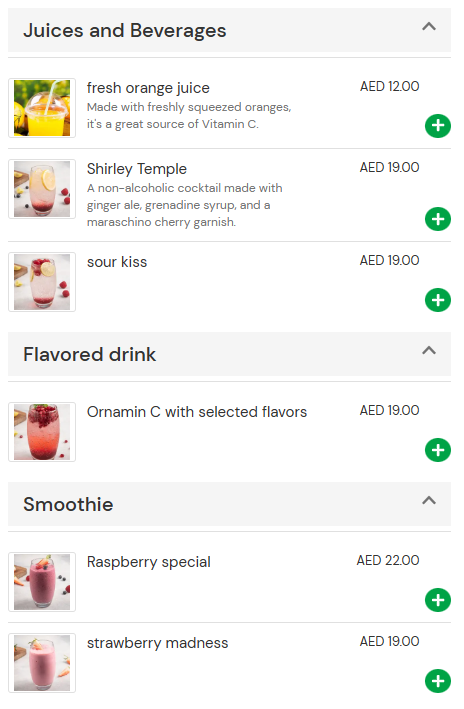The width and height of the screenshot is (464, 709).
Task: Open the Shirley Temple drink photo
Action: [x=42, y=189]
